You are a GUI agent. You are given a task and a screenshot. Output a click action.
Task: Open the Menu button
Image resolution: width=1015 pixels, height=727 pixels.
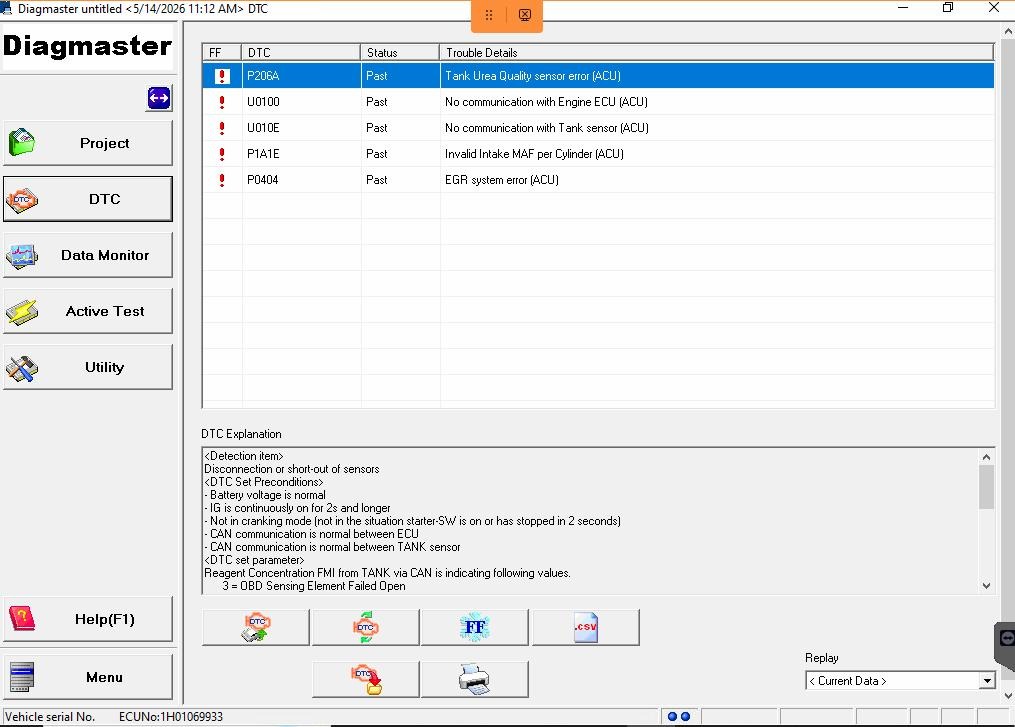coord(88,677)
